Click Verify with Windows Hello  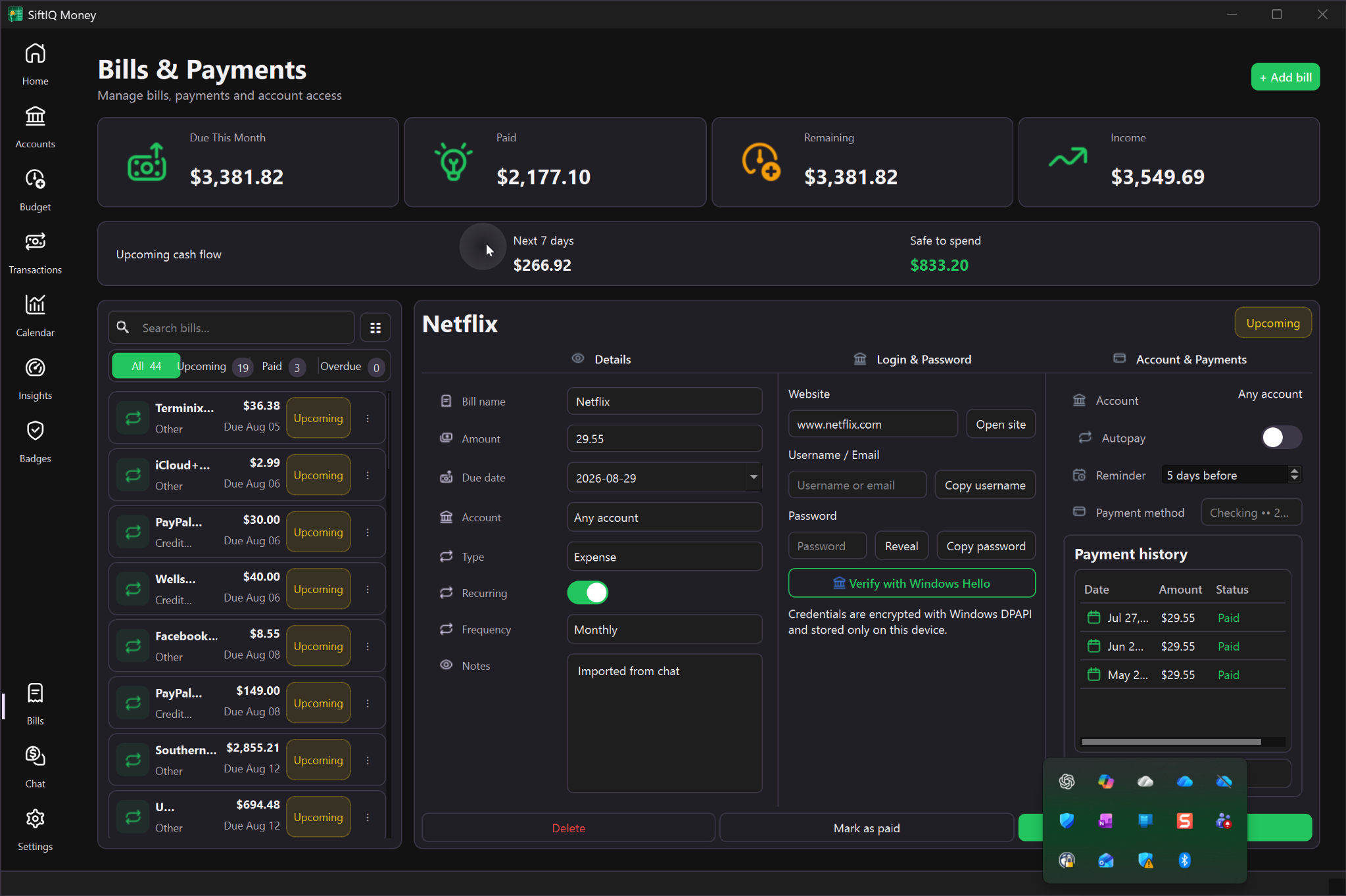pos(911,583)
